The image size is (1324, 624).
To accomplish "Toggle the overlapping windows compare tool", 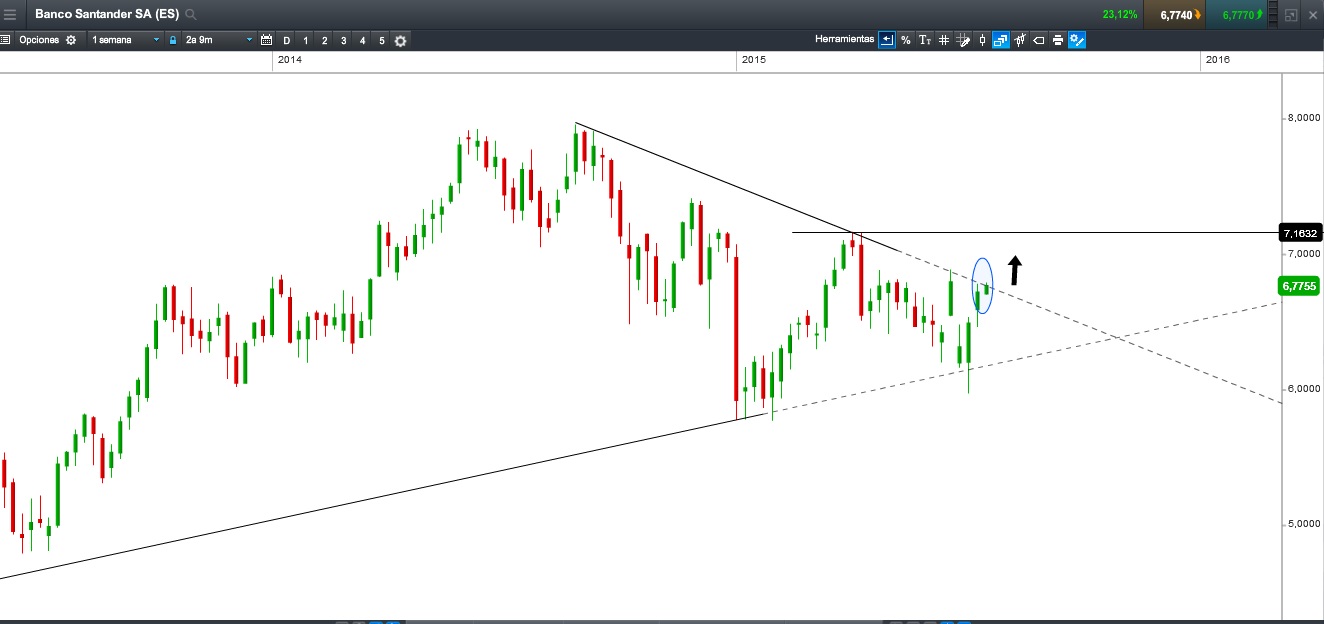I will coord(1001,40).
